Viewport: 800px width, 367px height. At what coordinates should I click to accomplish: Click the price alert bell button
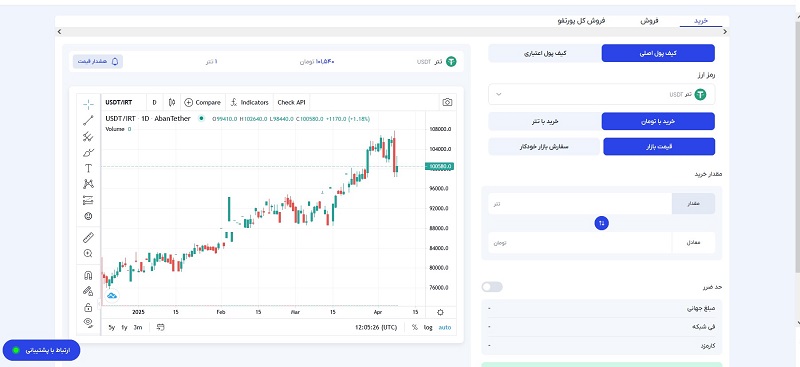pos(98,61)
